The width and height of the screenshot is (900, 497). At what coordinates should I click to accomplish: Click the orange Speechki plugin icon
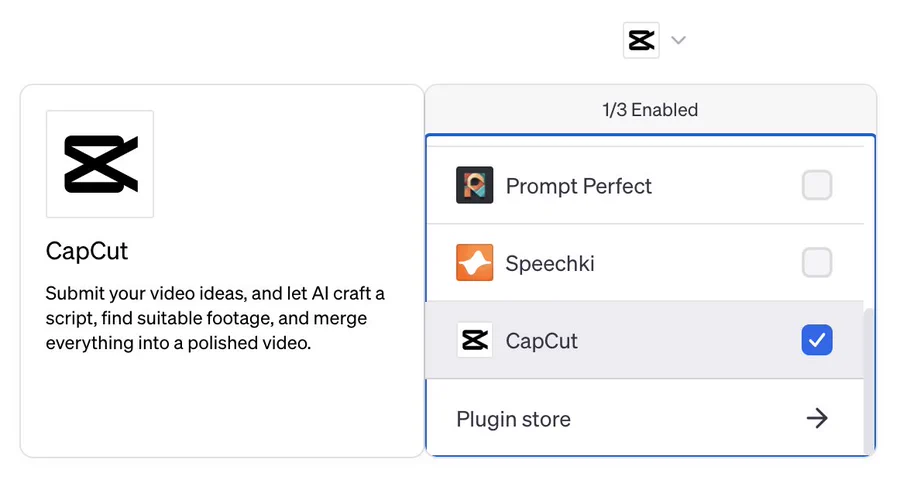(474, 262)
